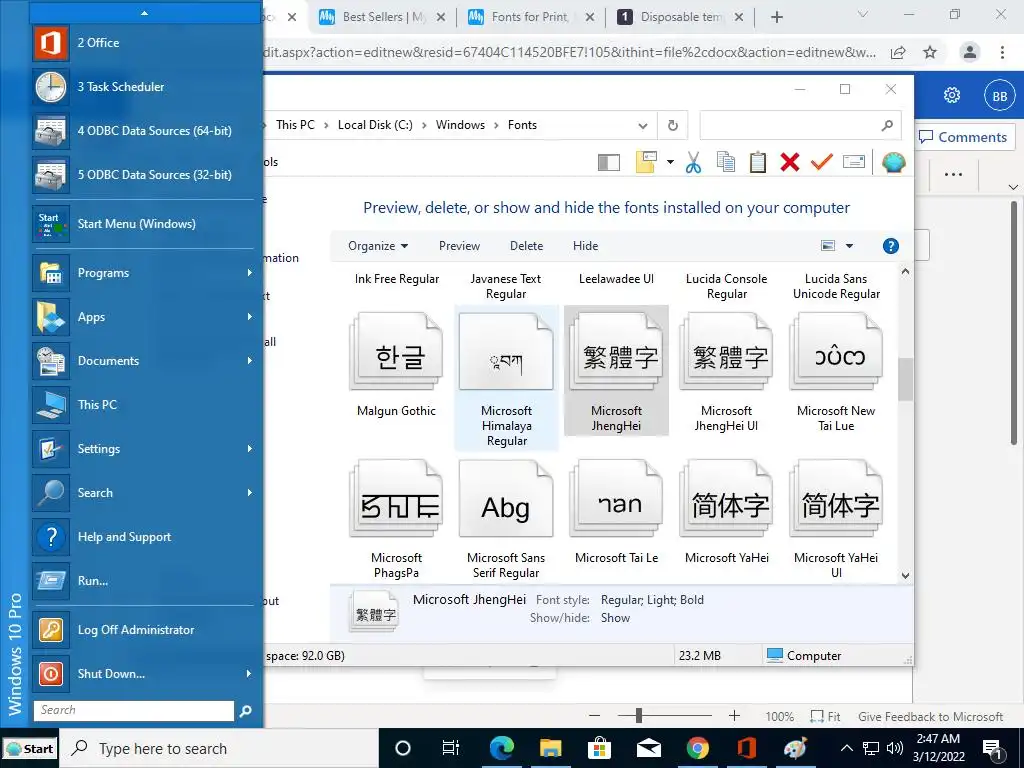Viewport: 1024px width, 768px height.
Task: Open the Documents submenu
Action: (147, 360)
